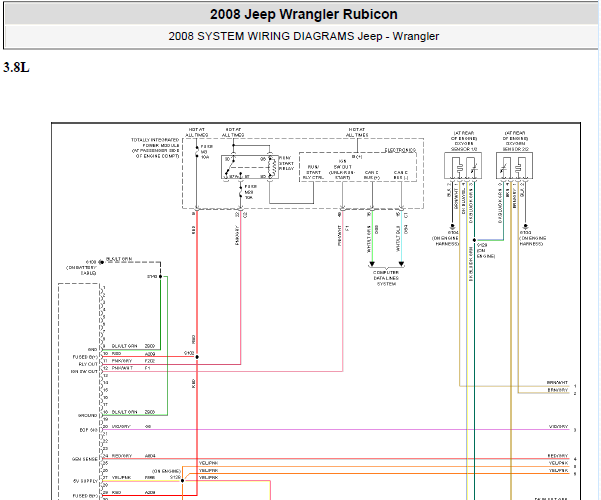Click the "OXYGEN SENSOR 1/2" caption

[x=464, y=146]
